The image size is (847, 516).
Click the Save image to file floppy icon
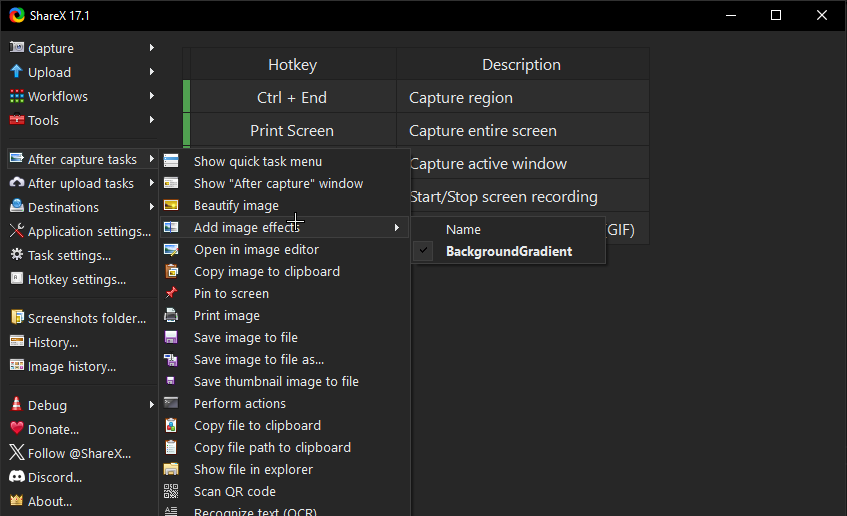(x=171, y=337)
